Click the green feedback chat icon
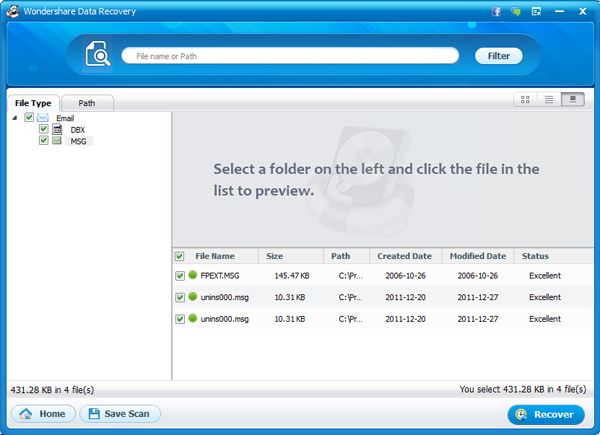This screenshot has width=600, height=435. 515,10
